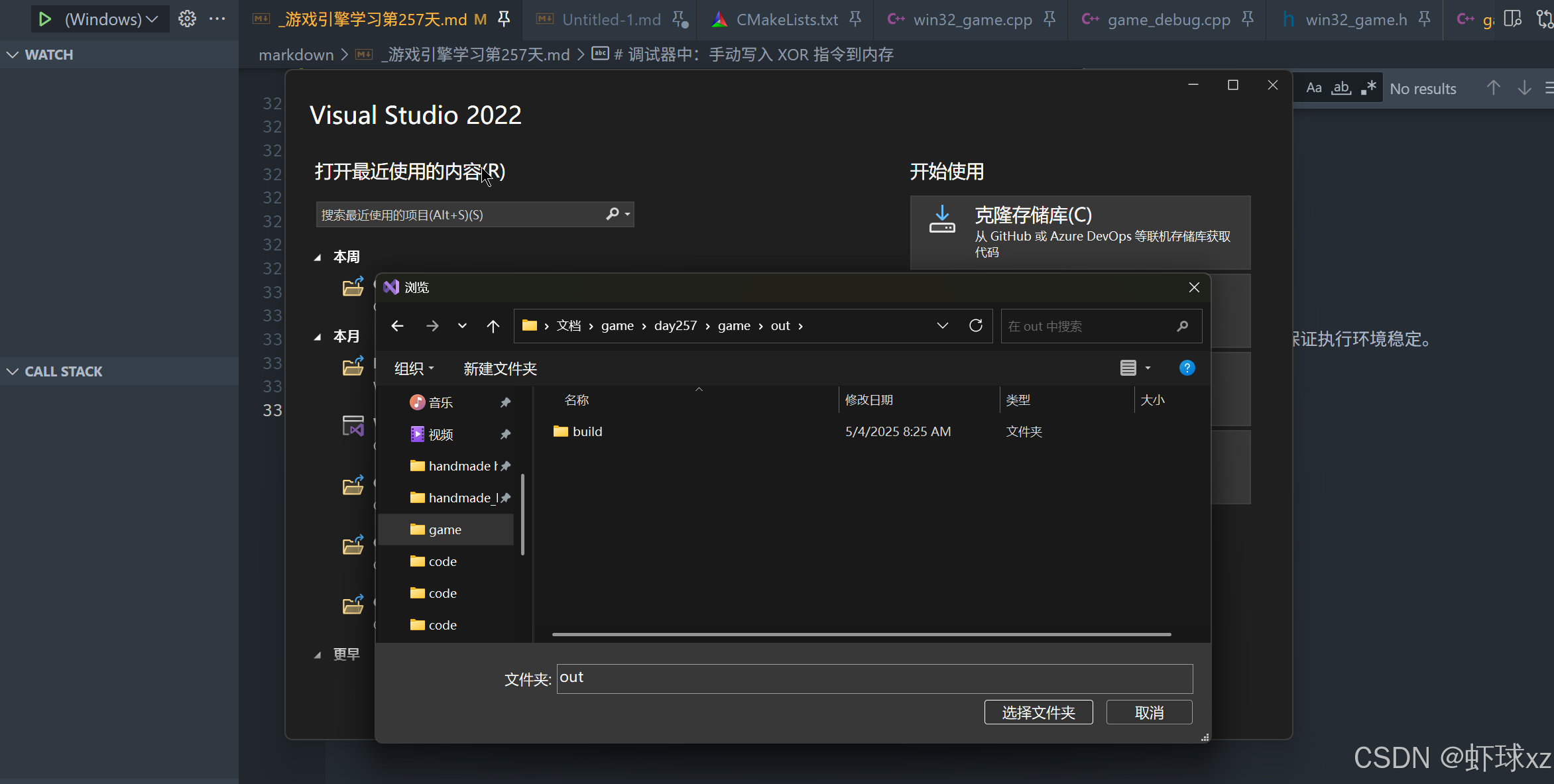This screenshot has width=1554, height=784.
Task: Click the horizontal scrollbar in file list
Action: coord(861,634)
